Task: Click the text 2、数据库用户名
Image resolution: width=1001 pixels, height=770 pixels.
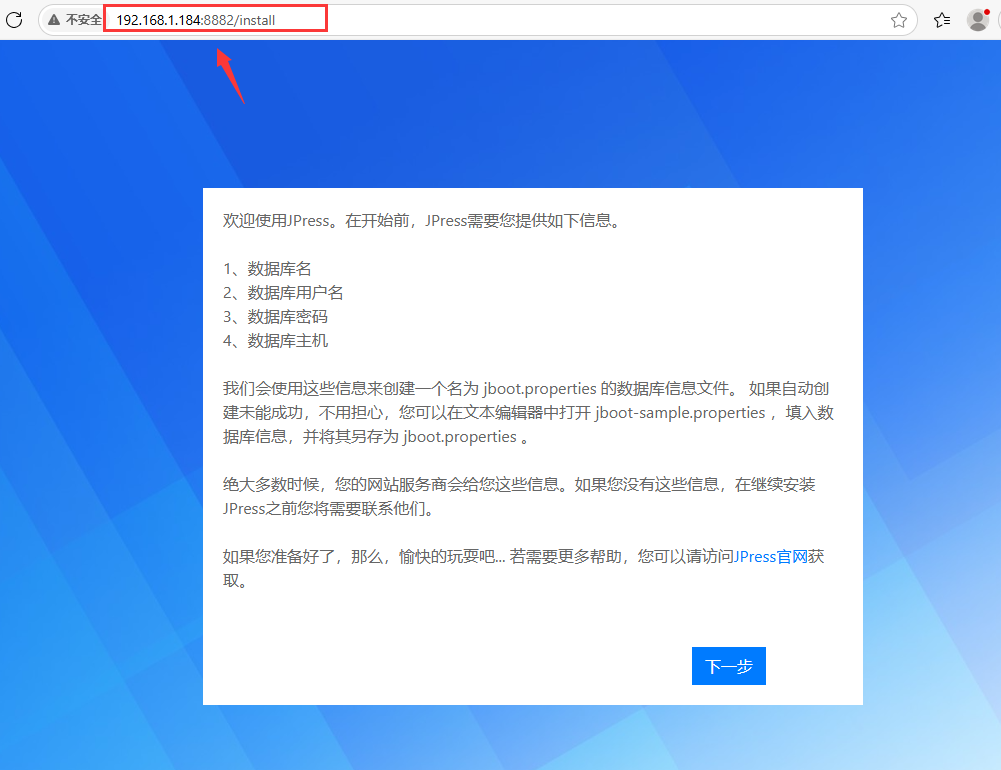Action: [283, 293]
